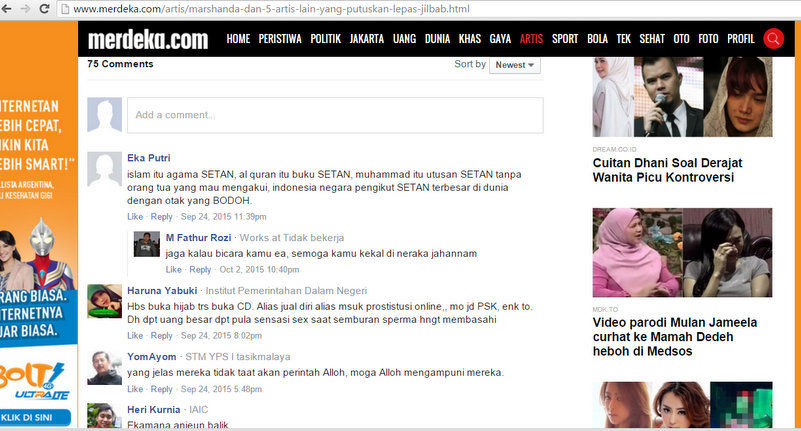Reply to Haruna Yabuki's comment
The image size is (801, 431).
click(x=161, y=336)
